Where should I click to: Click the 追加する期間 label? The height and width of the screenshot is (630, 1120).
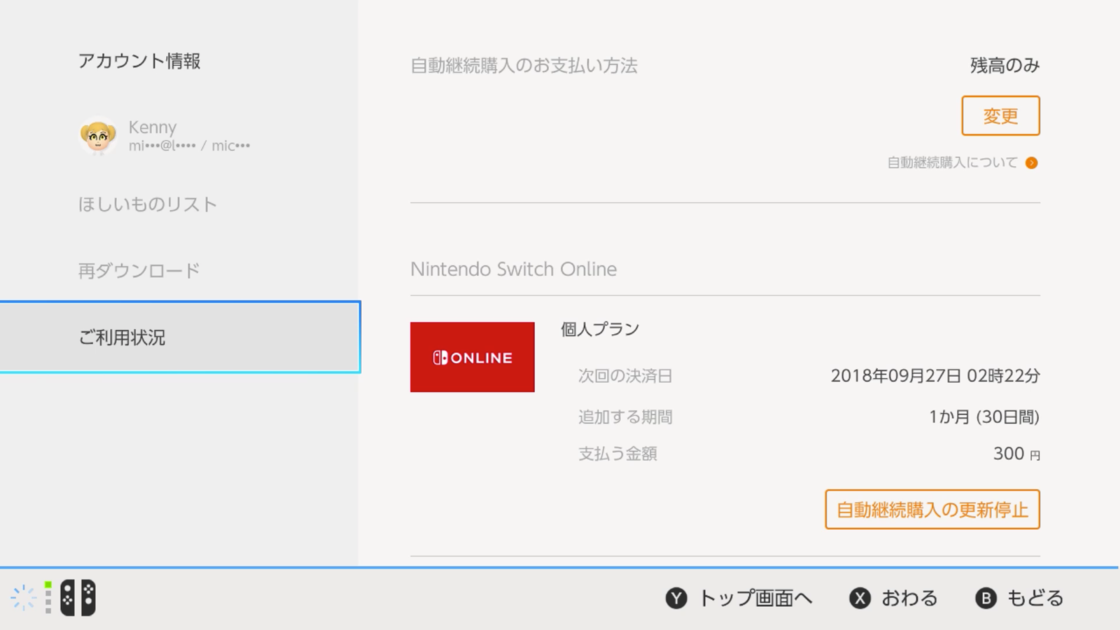[x=625, y=417]
